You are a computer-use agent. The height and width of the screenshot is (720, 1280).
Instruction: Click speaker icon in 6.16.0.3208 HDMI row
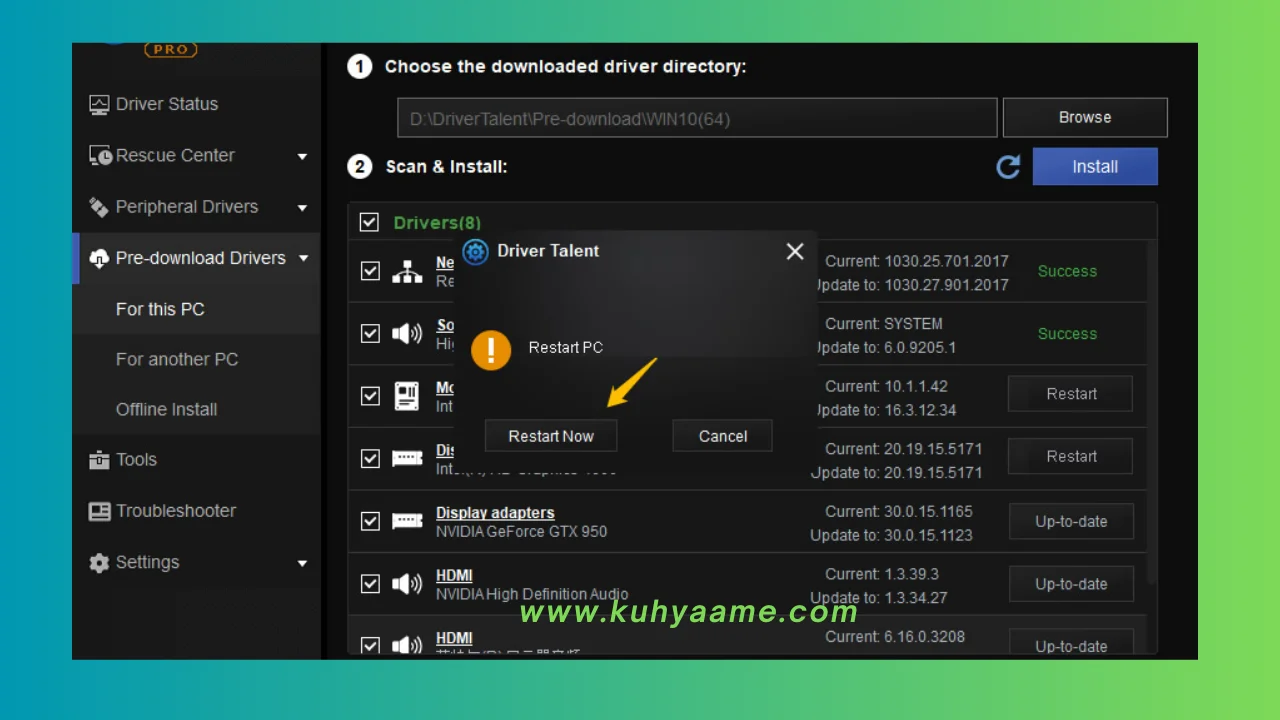(x=407, y=645)
